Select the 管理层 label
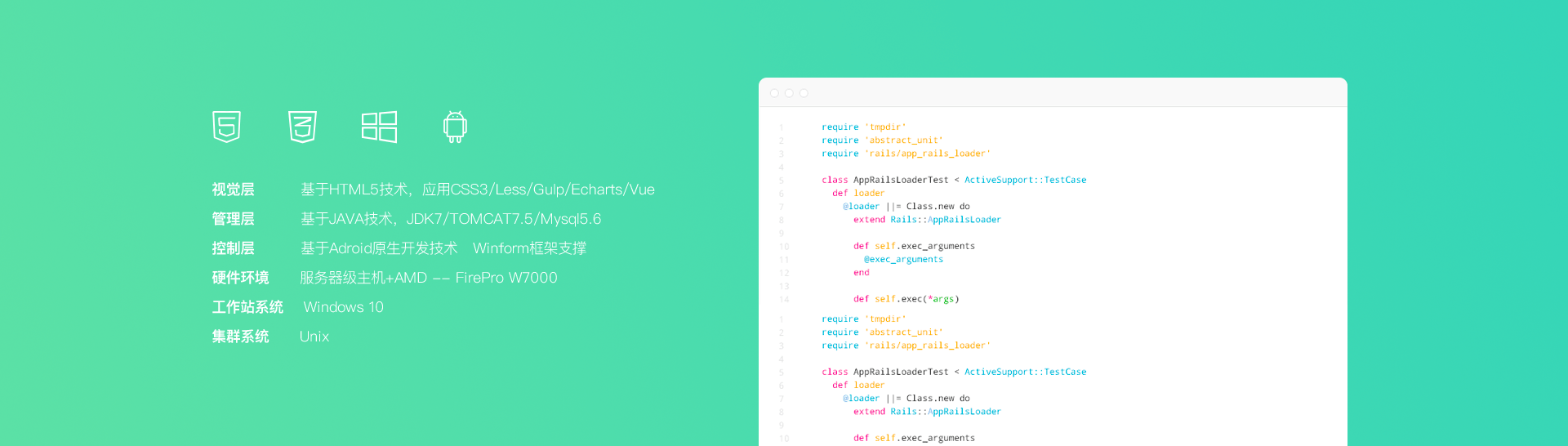The height and width of the screenshot is (446, 1568). [233, 219]
